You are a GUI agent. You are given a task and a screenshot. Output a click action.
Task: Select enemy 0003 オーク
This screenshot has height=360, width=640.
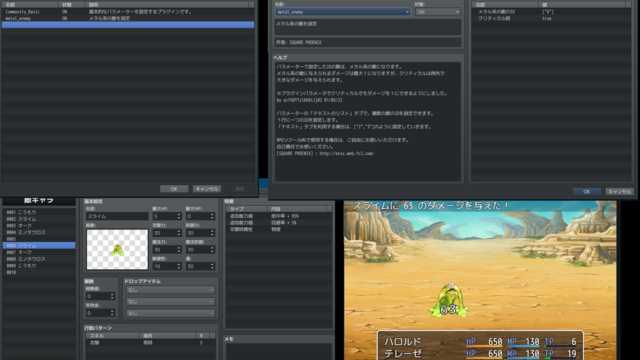(x=39, y=225)
